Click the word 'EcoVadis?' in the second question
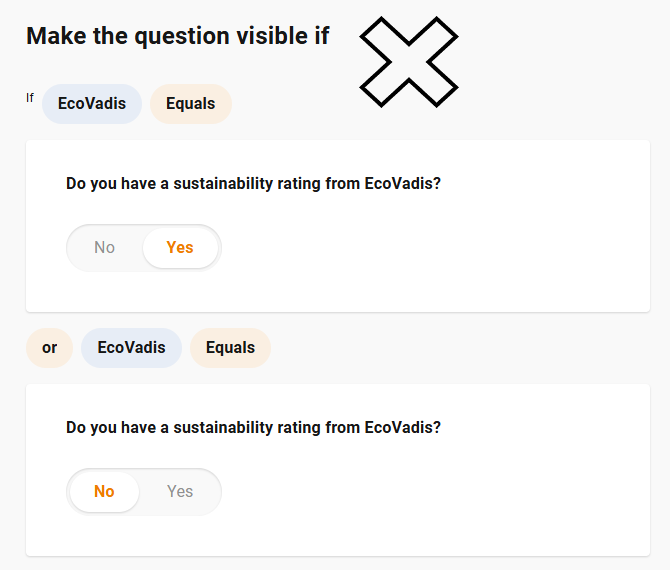This screenshot has width=670, height=570. (x=403, y=428)
